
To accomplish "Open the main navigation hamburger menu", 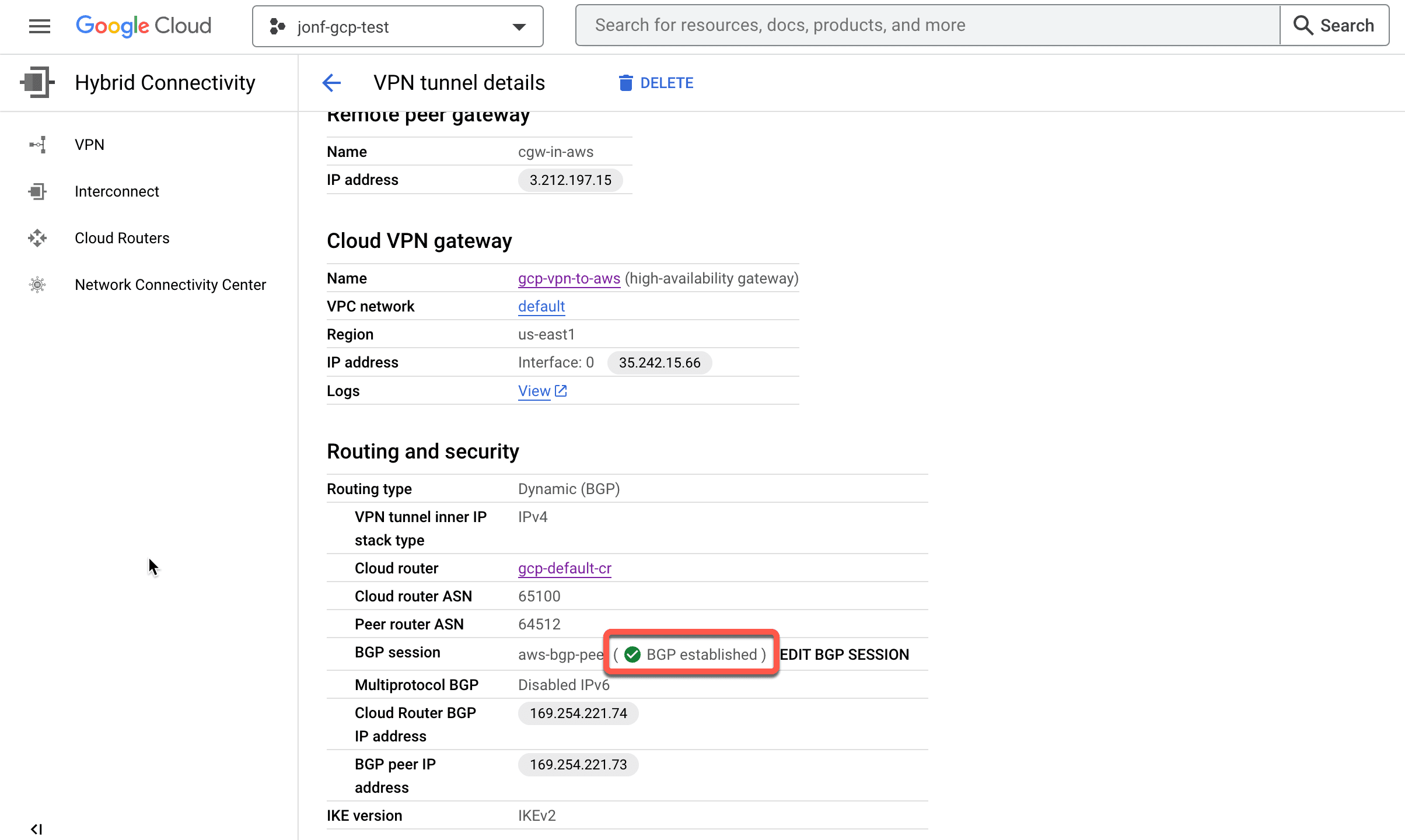I will point(40,26).
